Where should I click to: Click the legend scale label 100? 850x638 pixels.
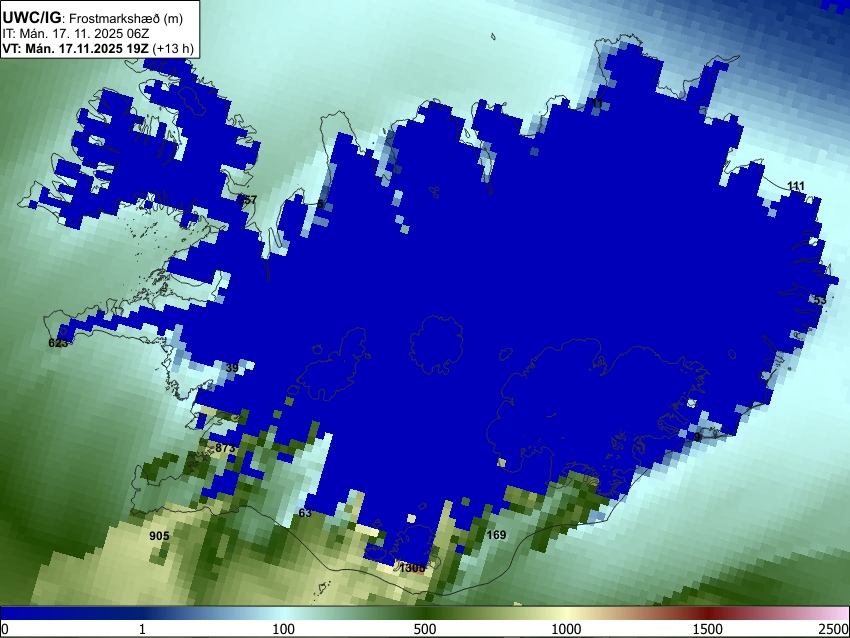284,629
